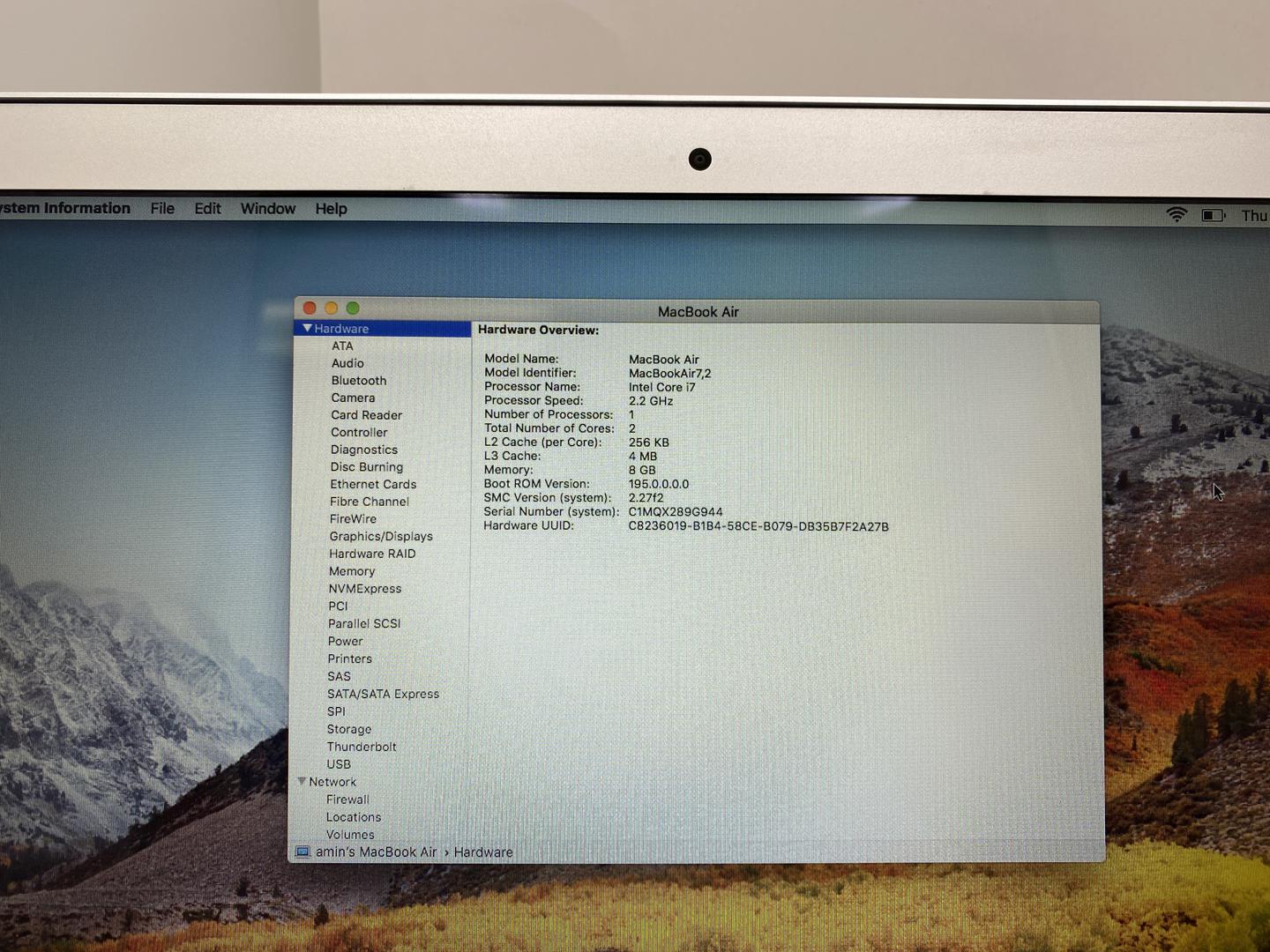Select Locations under Network

coord(354,817)
